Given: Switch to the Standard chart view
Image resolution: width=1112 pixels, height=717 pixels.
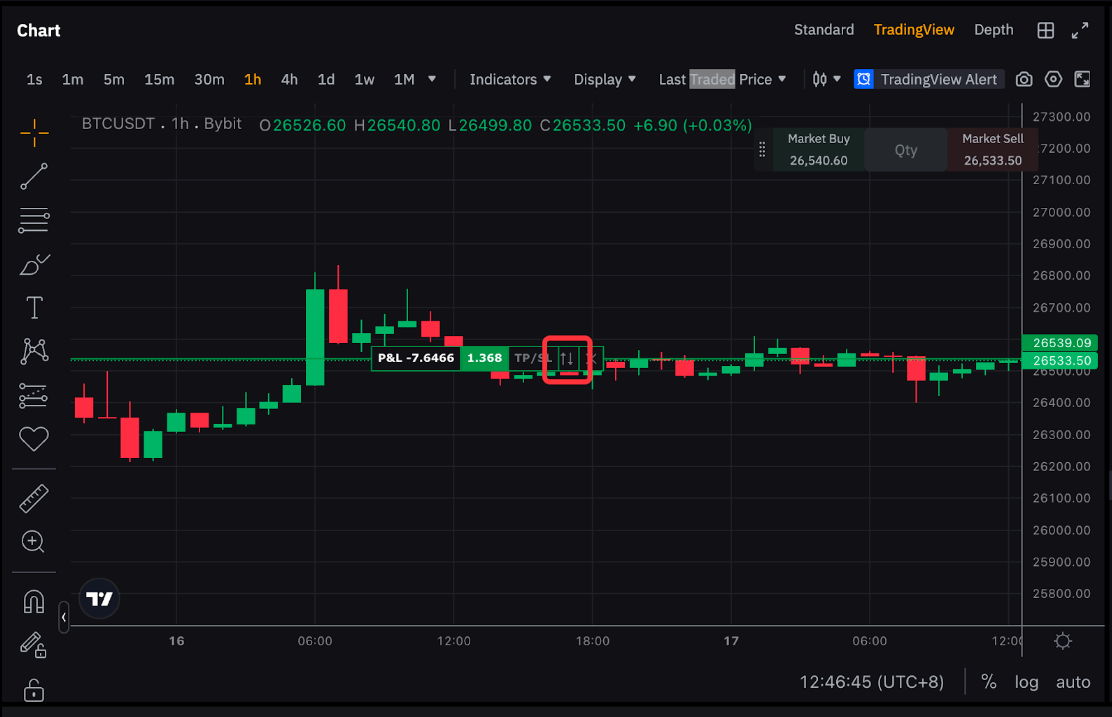Looking at the screenshot, I should [x=824, y=30].
